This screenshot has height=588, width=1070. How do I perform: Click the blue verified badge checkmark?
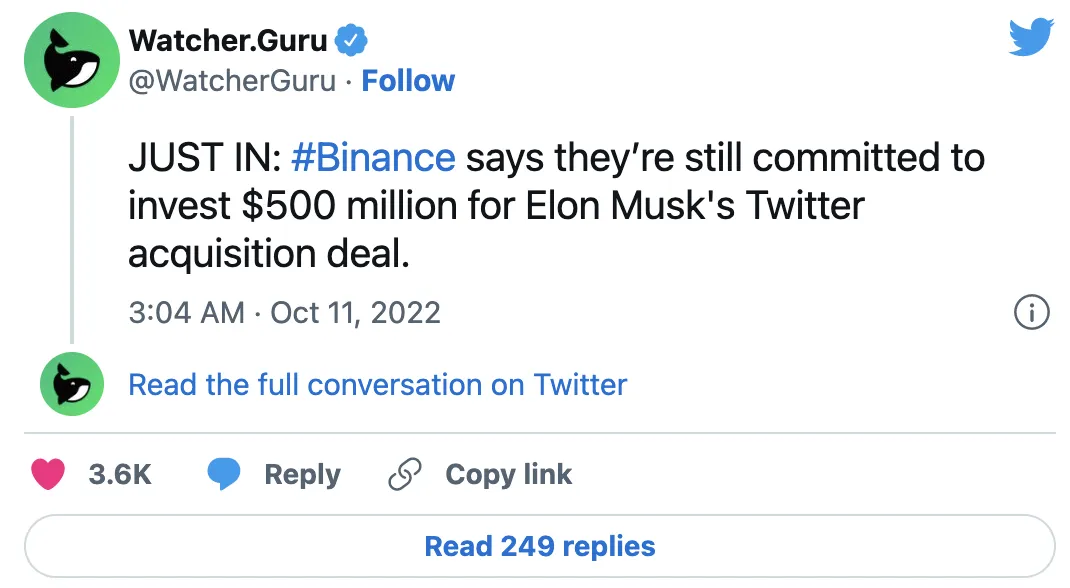351,41
